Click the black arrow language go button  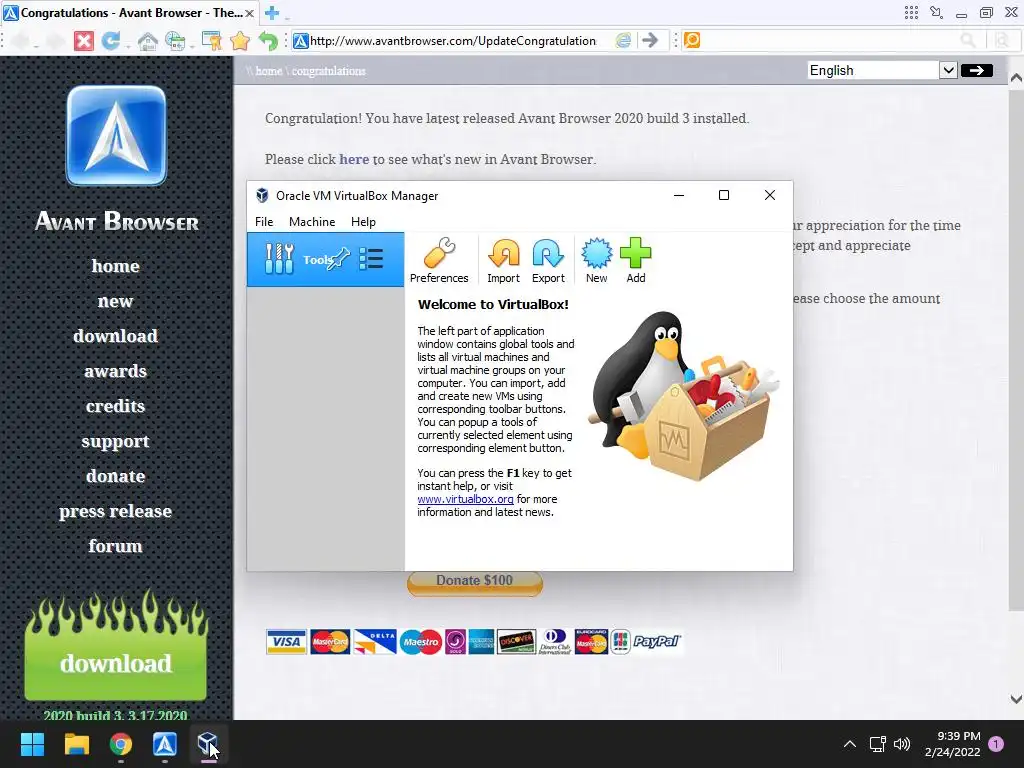coord(977,71)
